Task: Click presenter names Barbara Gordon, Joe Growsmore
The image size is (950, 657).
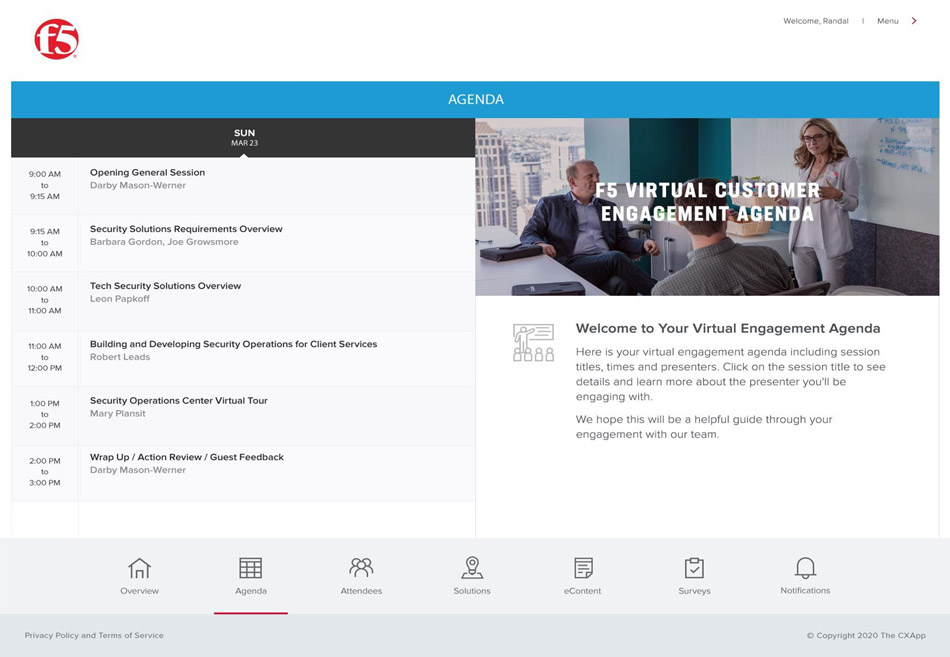Action: click(x=164, y=242)
